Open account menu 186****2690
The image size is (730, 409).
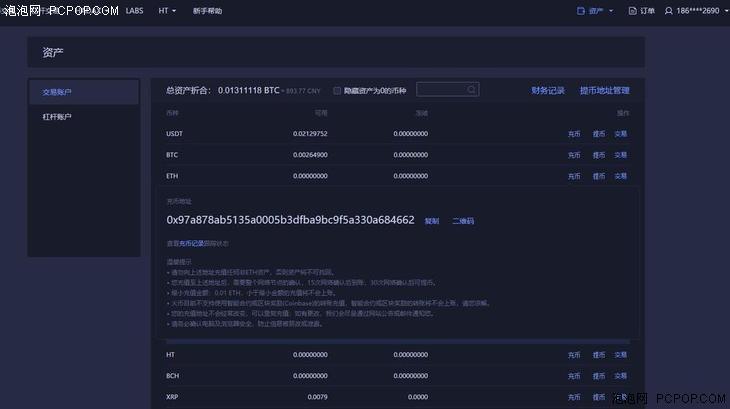(698, 11)
